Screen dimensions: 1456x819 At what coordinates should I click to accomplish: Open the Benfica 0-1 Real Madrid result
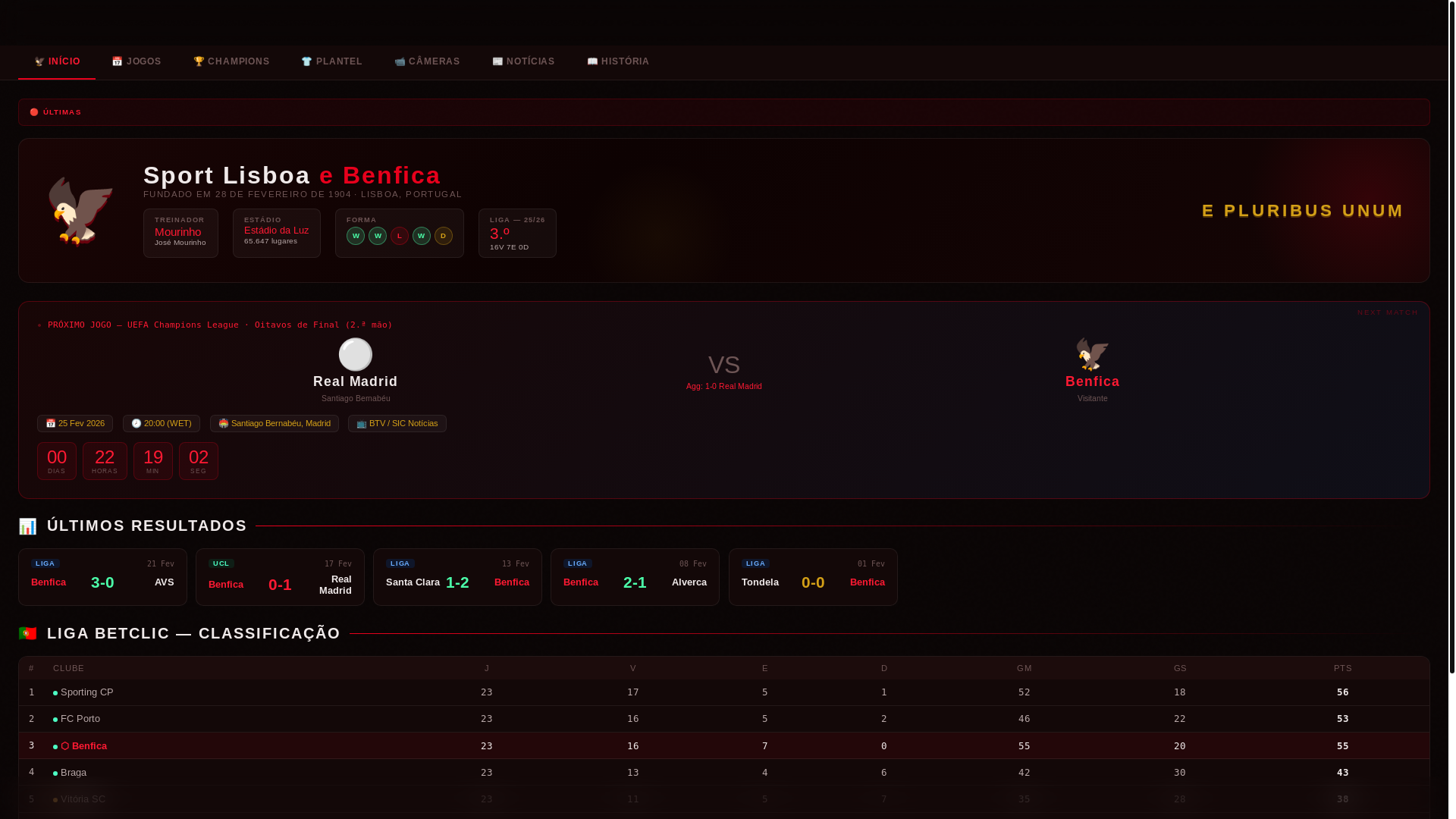(280, 577)
